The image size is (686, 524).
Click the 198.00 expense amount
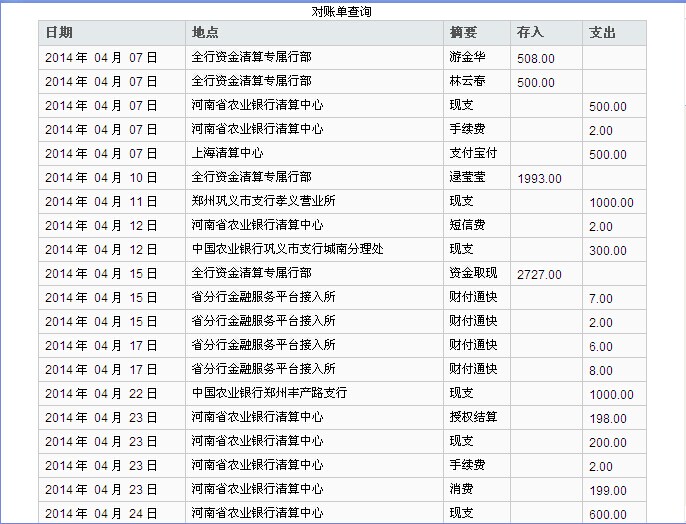pos(608,419)
